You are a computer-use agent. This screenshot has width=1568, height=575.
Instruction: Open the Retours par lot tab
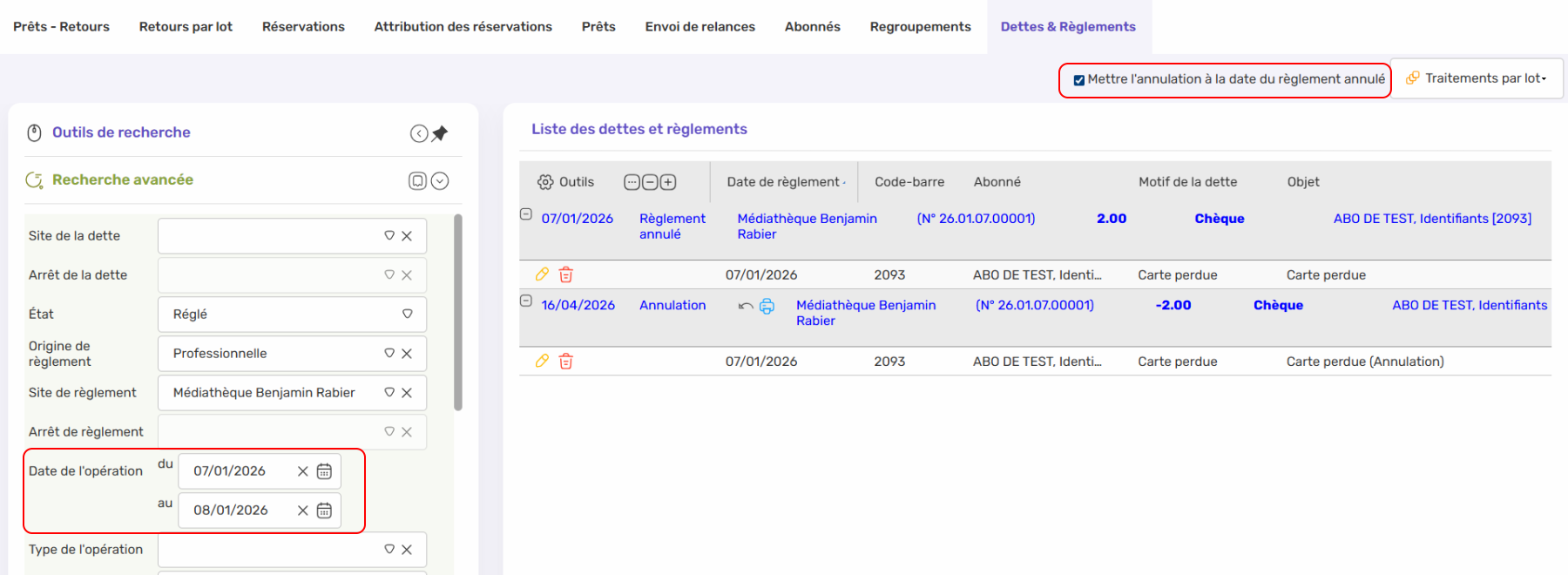coord(186,27)
